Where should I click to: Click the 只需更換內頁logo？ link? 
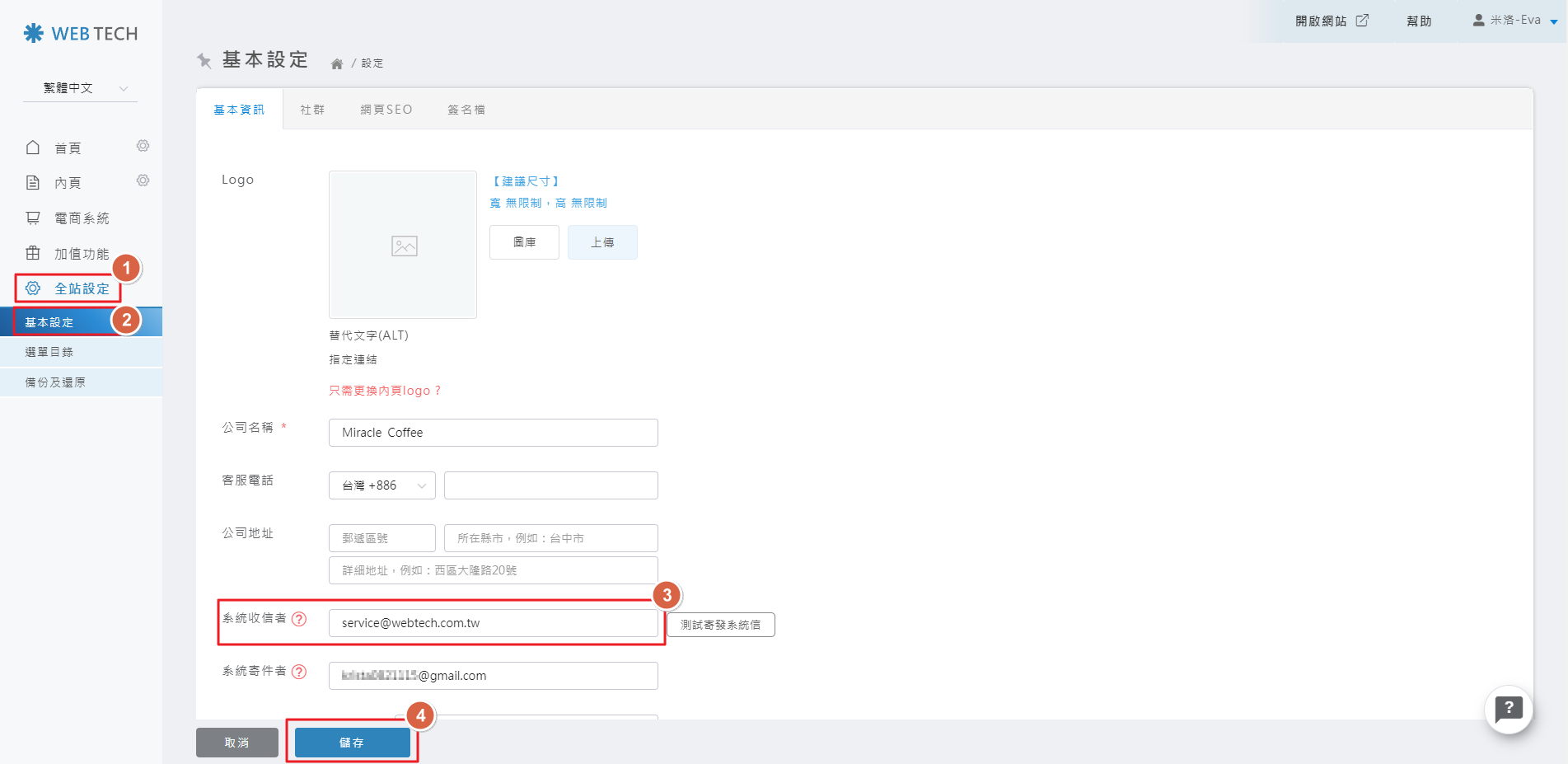pos(385,391)
